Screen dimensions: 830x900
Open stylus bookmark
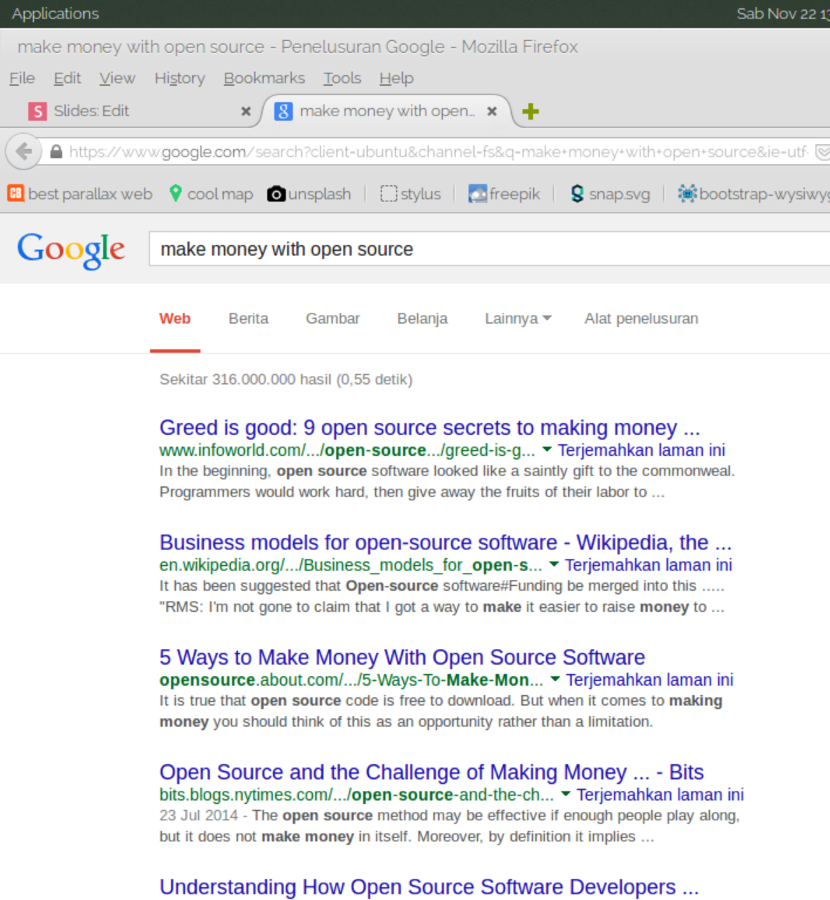(x=410, y=194)
